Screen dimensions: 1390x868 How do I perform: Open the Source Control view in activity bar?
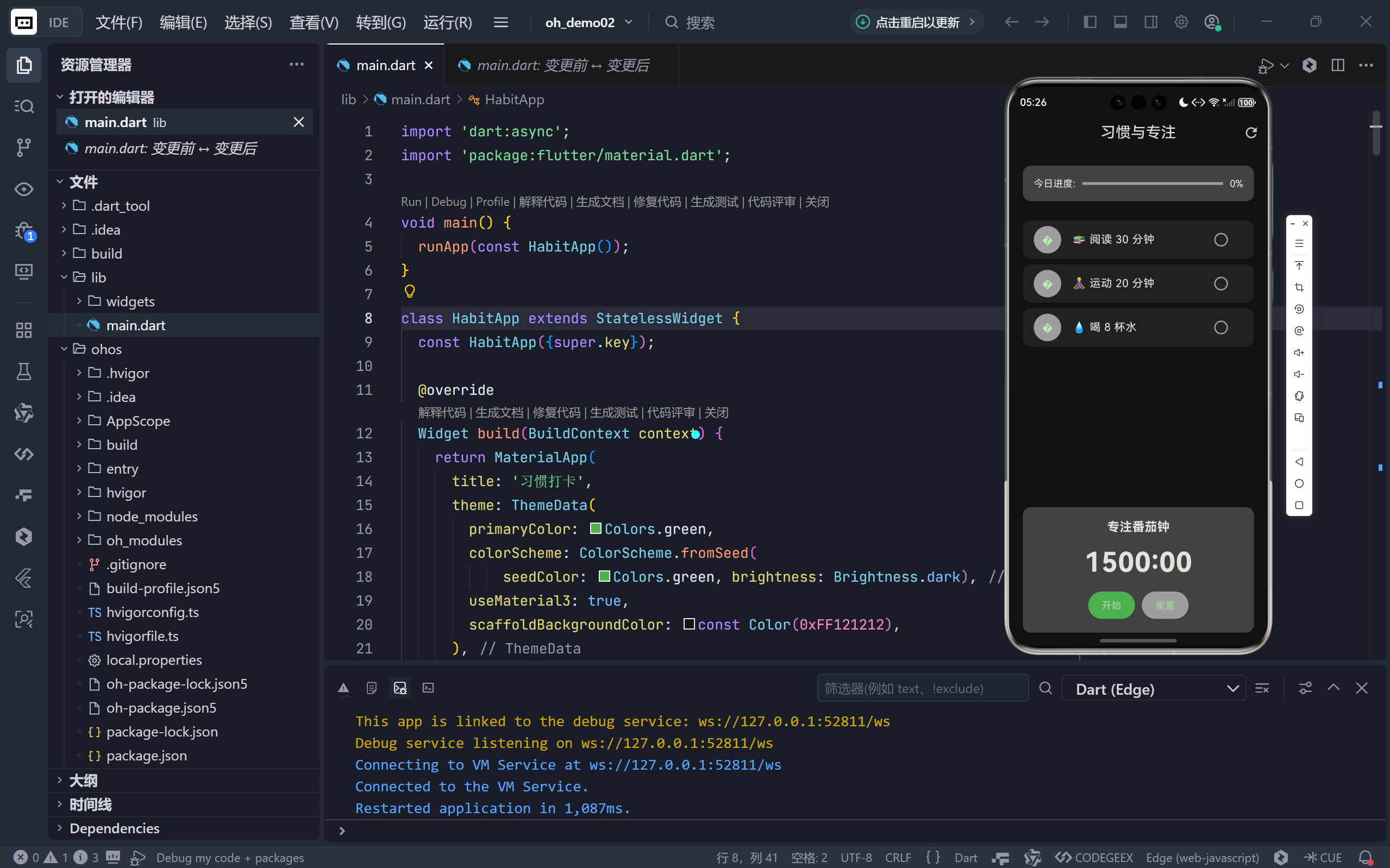pos(23,148)
